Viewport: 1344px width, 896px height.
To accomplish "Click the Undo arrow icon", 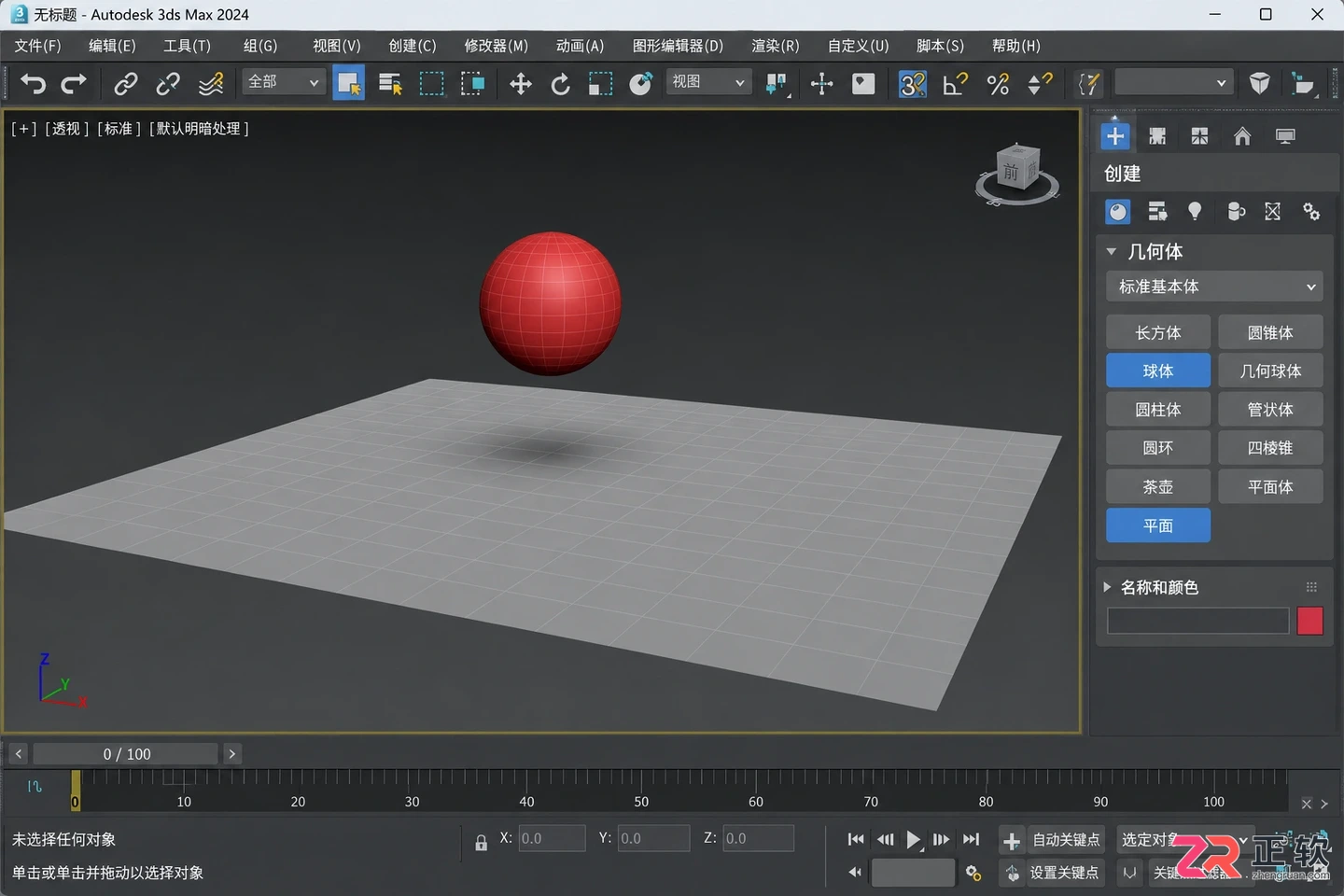I will pos(34,84).
